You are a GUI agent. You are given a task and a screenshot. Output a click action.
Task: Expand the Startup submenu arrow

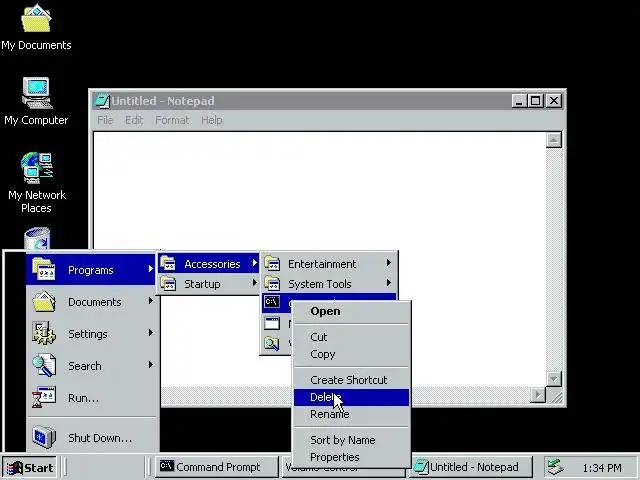pyautogui.click(x=255, y=282)
